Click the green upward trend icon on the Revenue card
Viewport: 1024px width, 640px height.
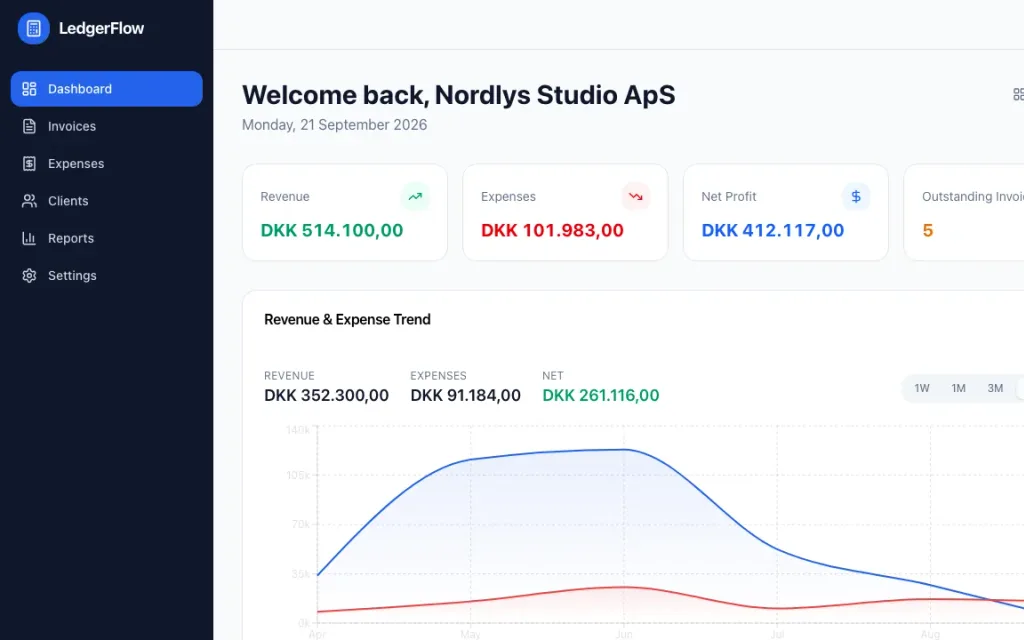pos(415,197)
